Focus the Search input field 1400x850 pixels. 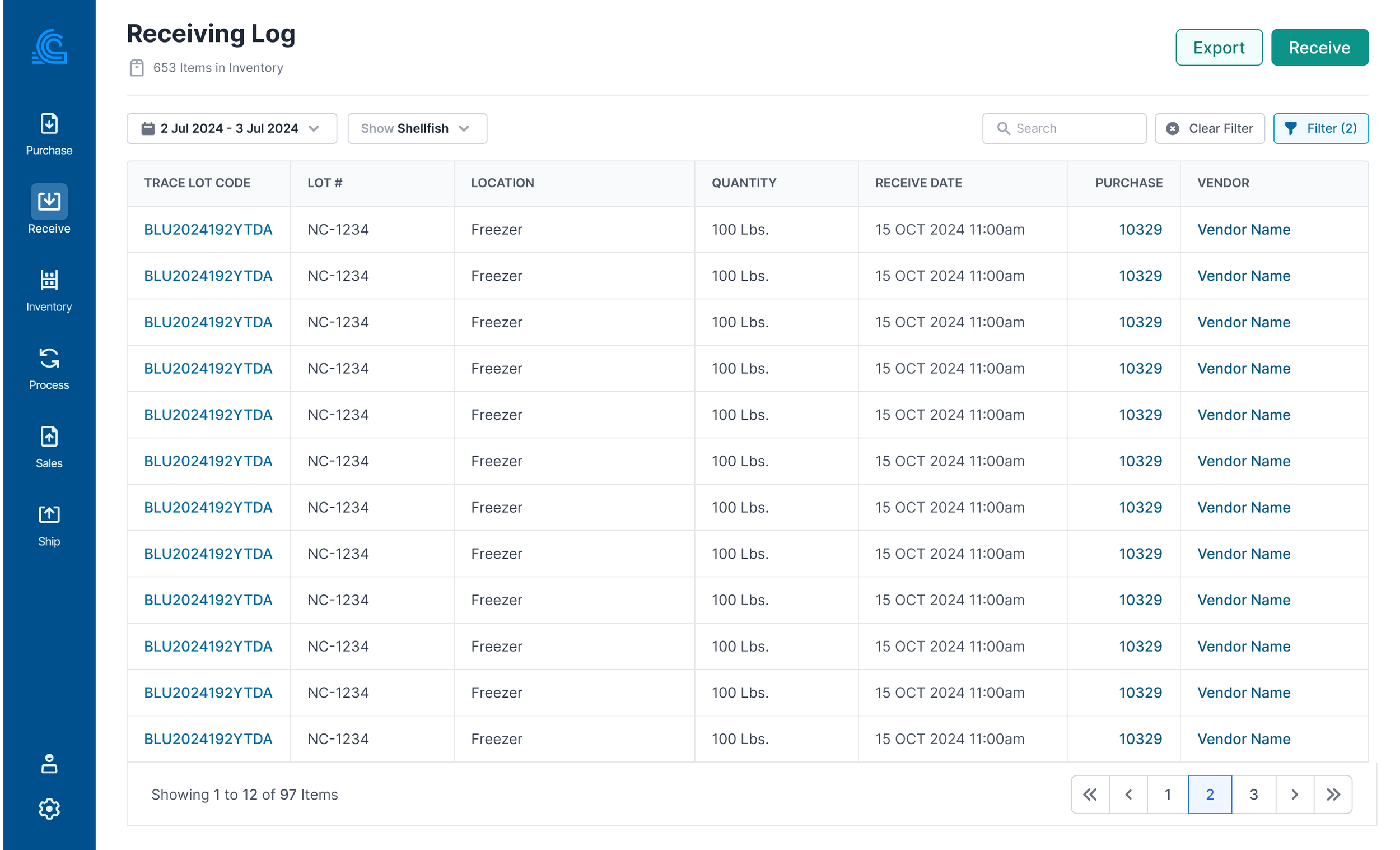(1064, 128)
